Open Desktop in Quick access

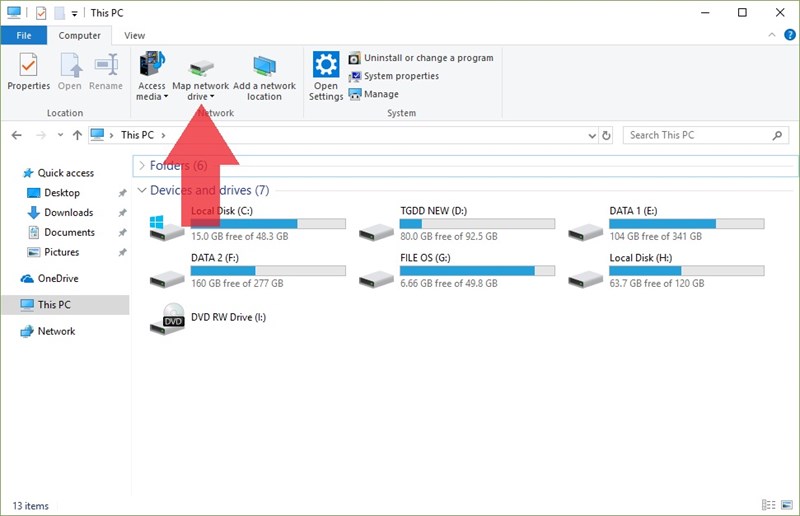click(54, 193)
